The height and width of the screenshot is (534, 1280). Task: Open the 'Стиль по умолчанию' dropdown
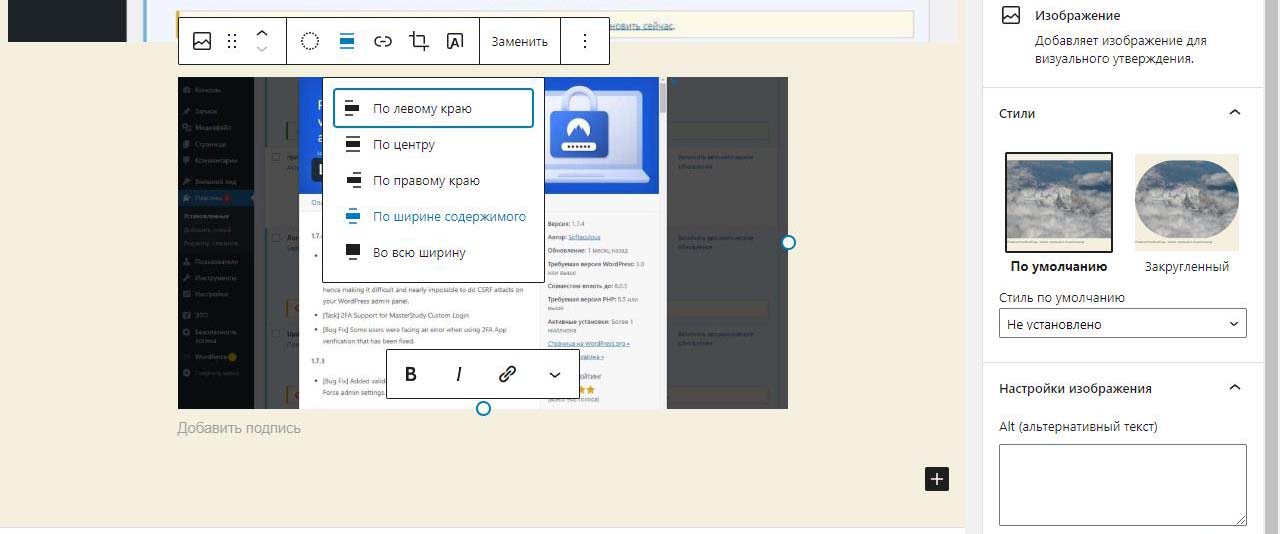1122,324
